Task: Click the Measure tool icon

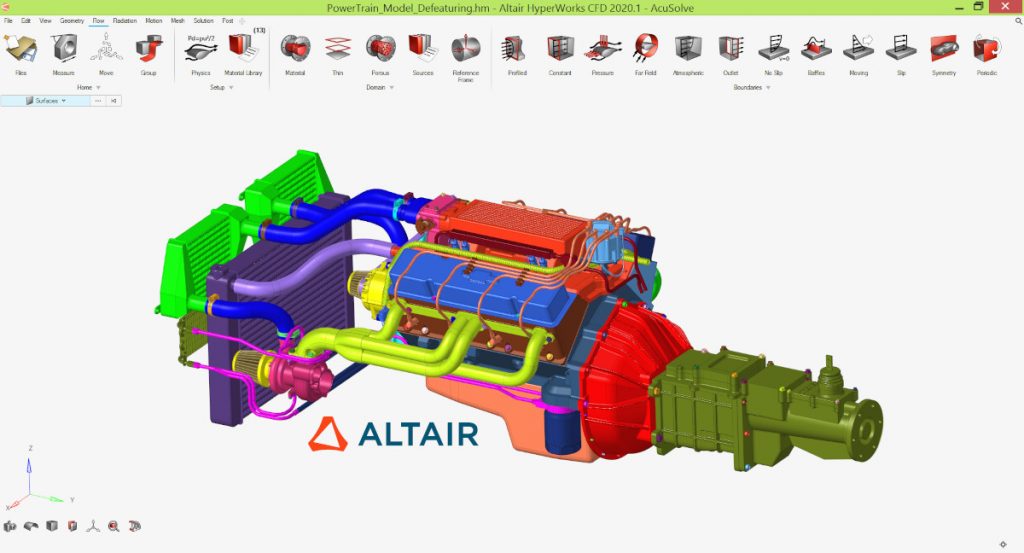Action: [63, 50]
